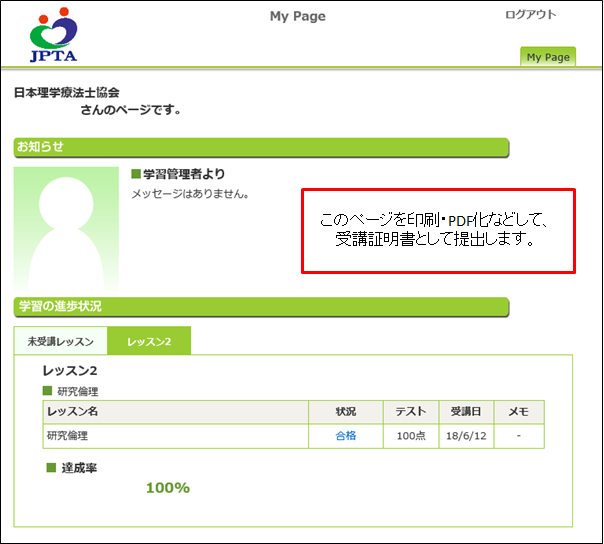The image size is (604, 544).
Task: Click the 日本理学療法士協会 name text
Action: coord(67,92)
